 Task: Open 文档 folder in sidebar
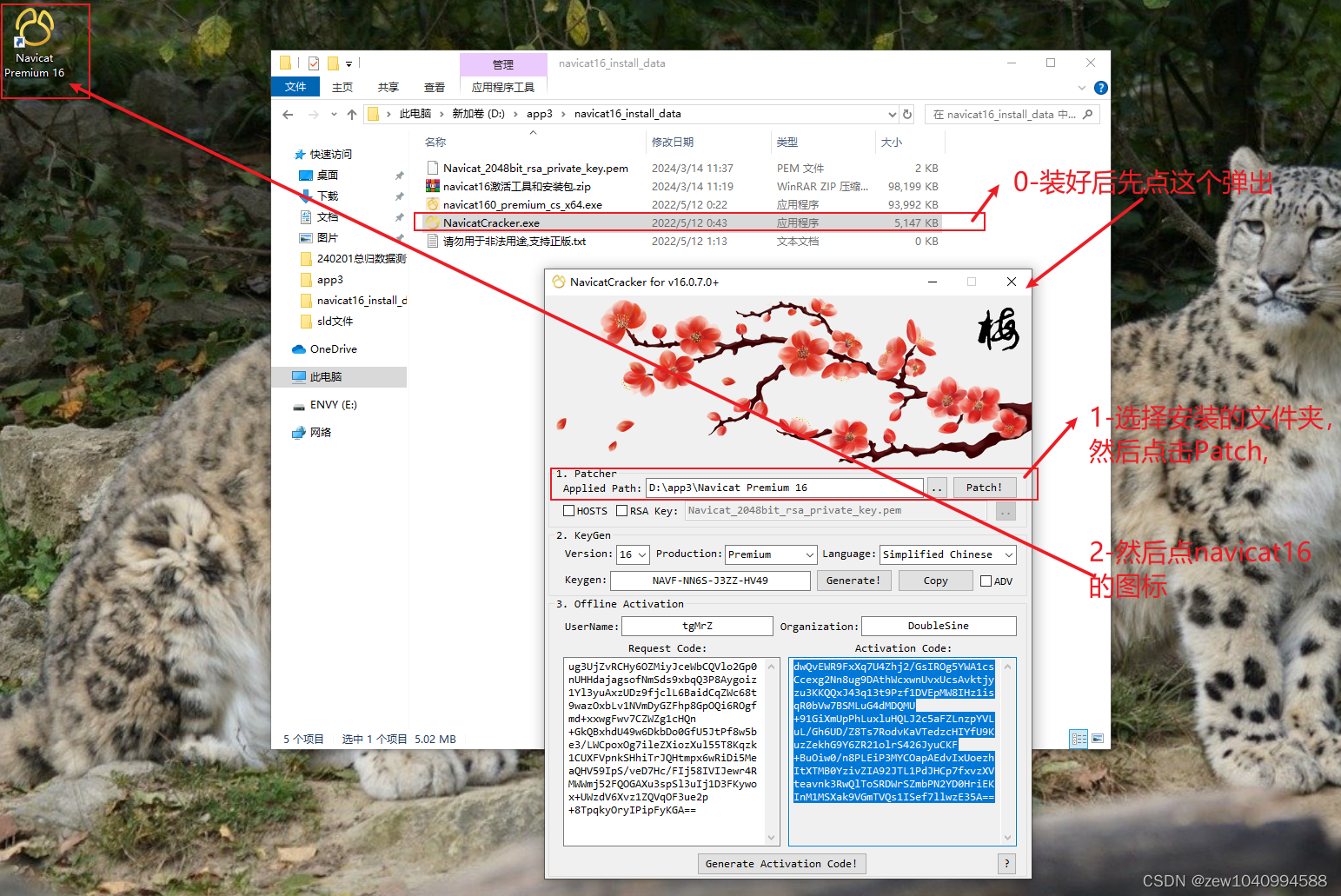tap(327, 217)
